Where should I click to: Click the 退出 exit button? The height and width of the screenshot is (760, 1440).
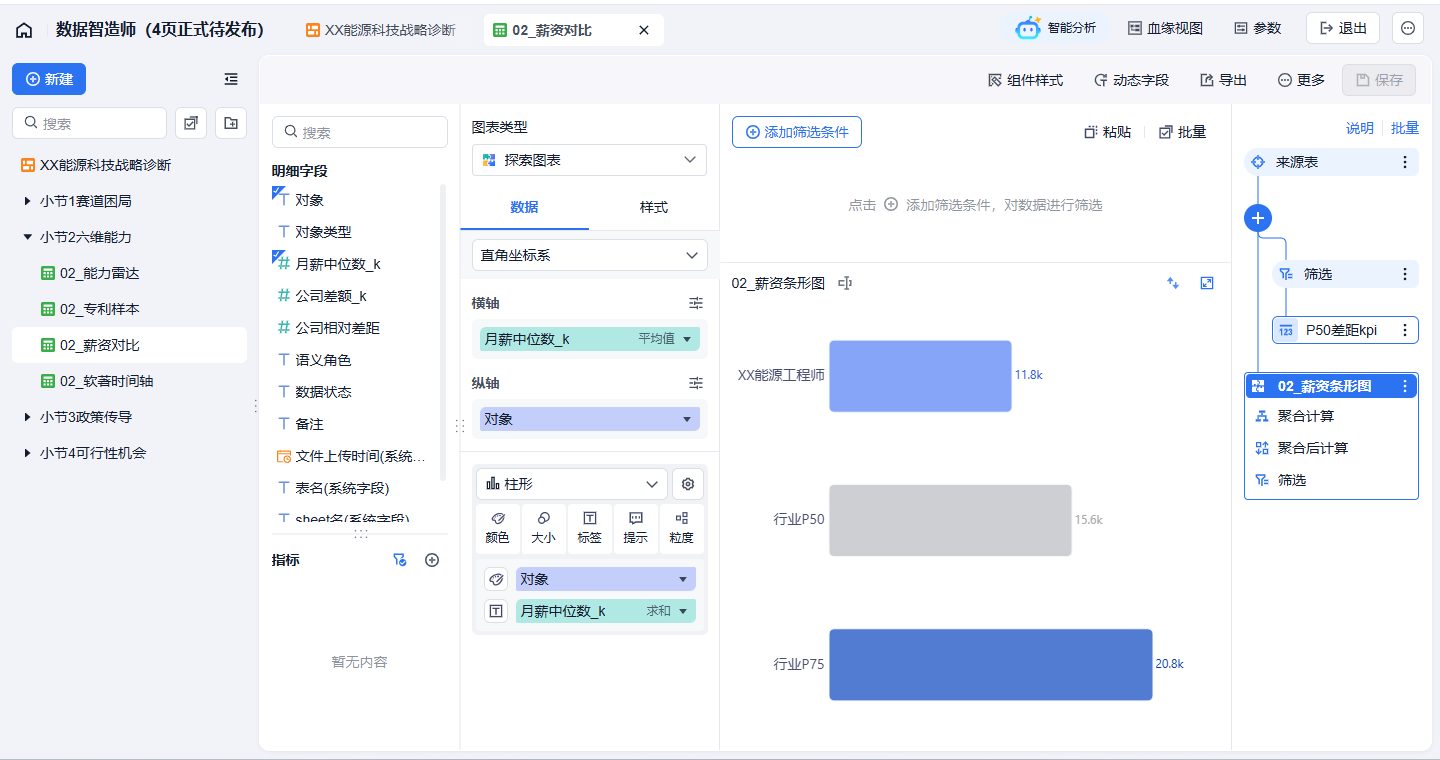tap(1343, 28)
